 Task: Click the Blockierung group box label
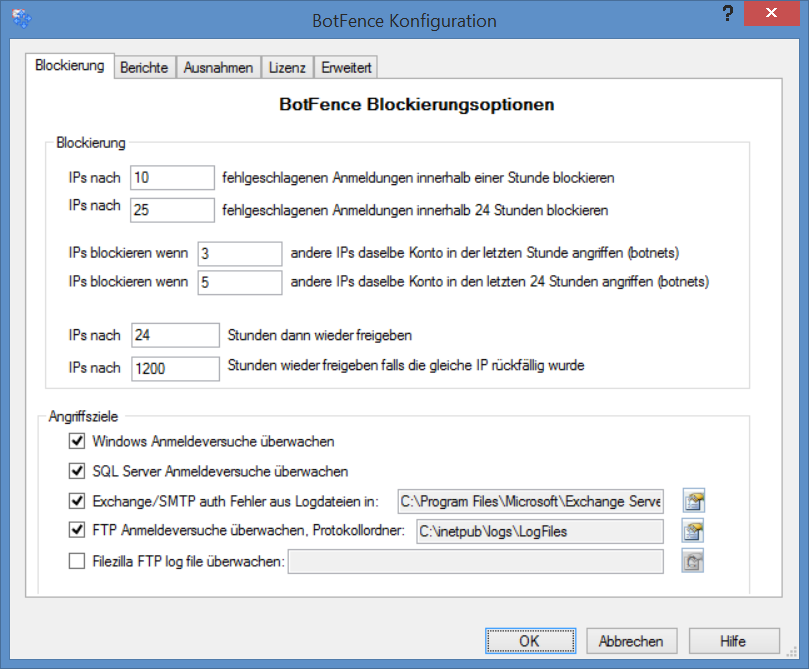(91, 143)
